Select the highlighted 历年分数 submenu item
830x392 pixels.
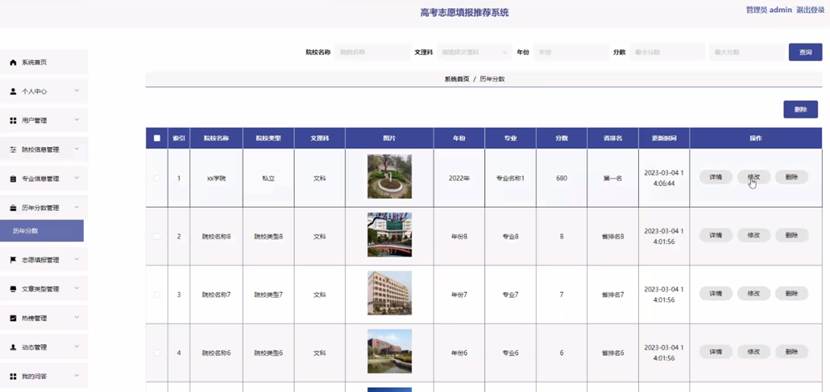(42, 231)
